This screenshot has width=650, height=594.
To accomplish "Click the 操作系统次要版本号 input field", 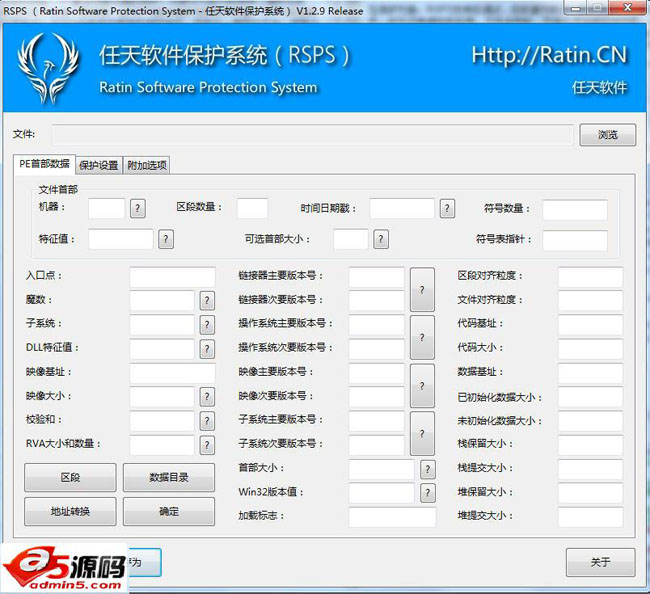I will coord(376,349).
